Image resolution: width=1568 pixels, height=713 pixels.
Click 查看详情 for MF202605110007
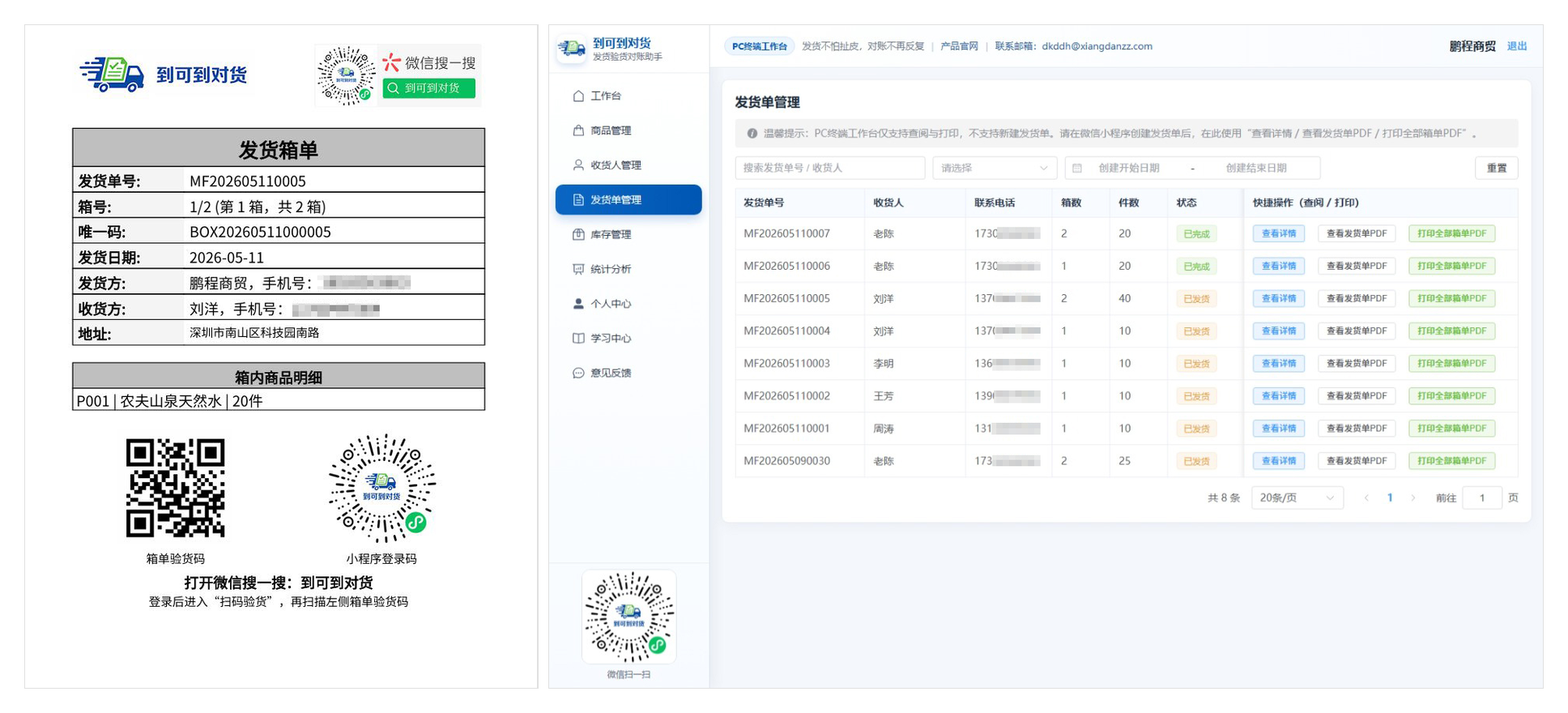tap(1279, 234)
